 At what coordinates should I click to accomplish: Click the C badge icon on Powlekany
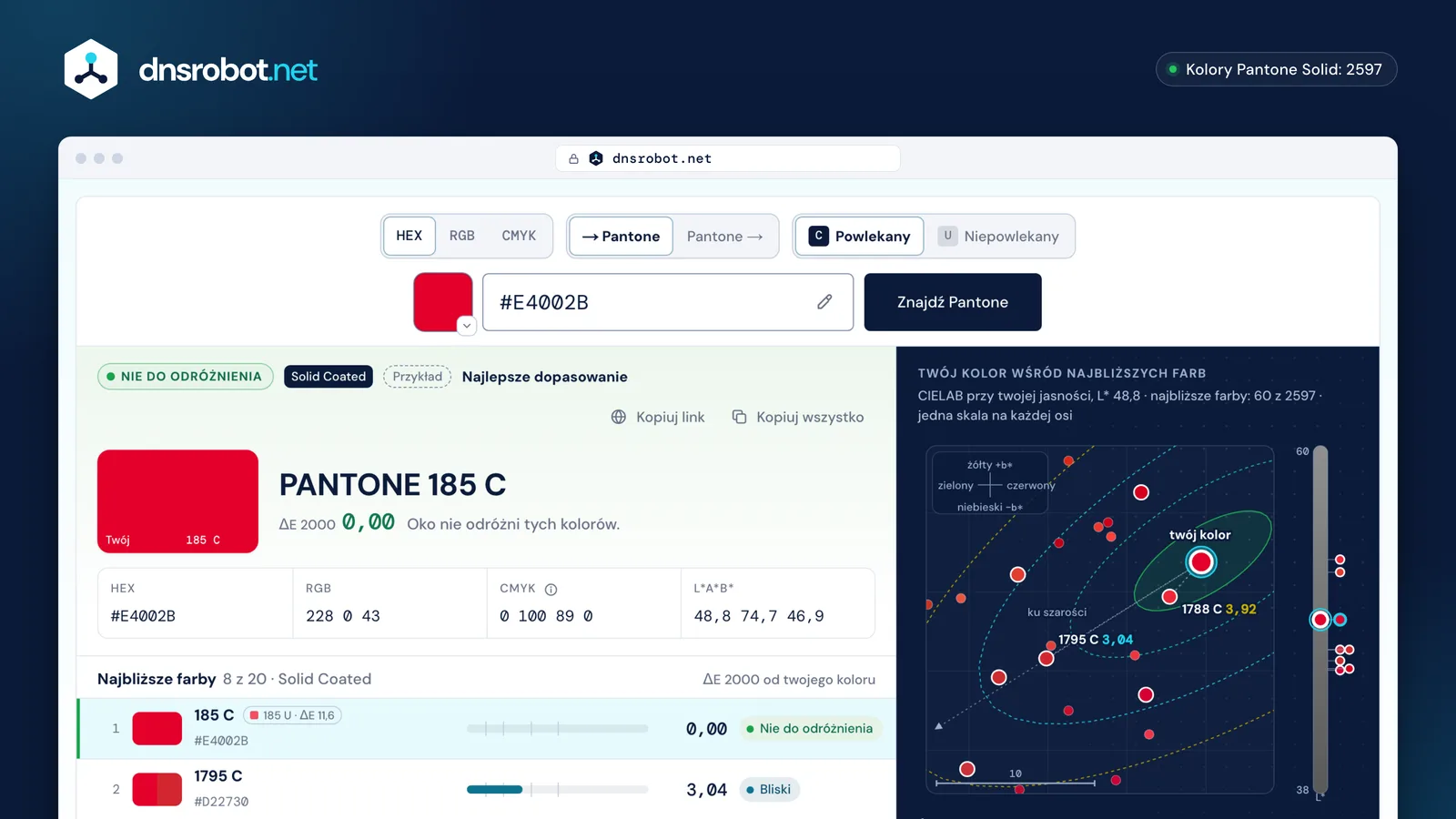[819, 236]
